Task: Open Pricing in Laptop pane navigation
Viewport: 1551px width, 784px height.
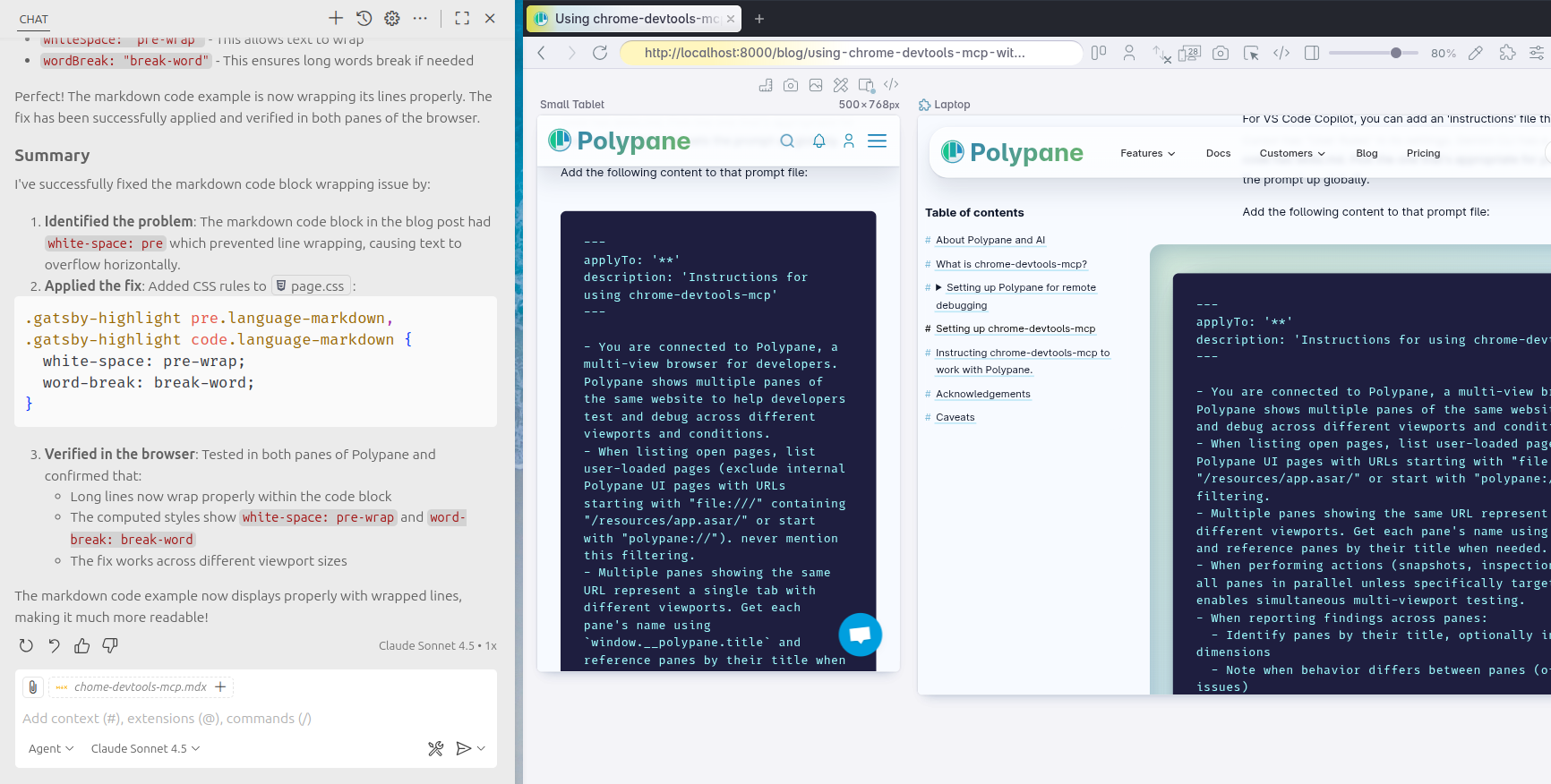Action: (1423, 153)
